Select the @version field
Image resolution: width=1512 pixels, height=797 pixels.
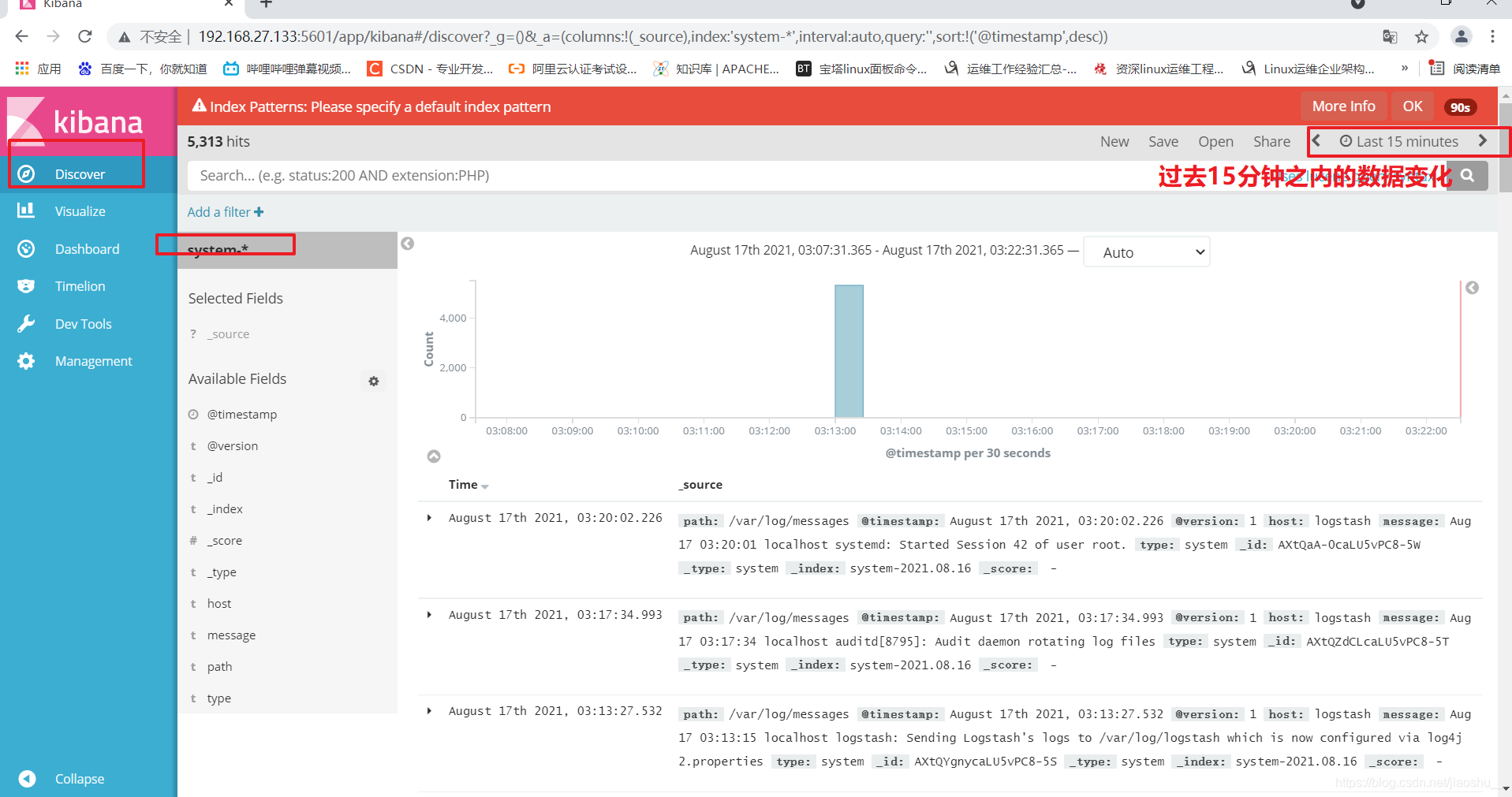(232, 446)
